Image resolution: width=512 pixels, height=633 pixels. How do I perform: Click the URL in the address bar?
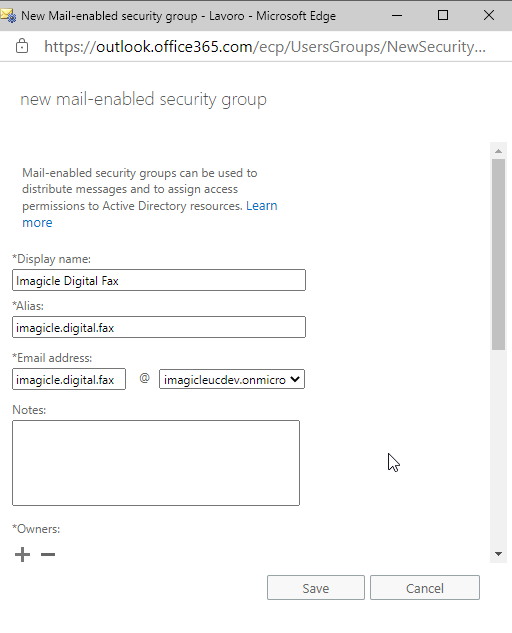pos(264,47)
